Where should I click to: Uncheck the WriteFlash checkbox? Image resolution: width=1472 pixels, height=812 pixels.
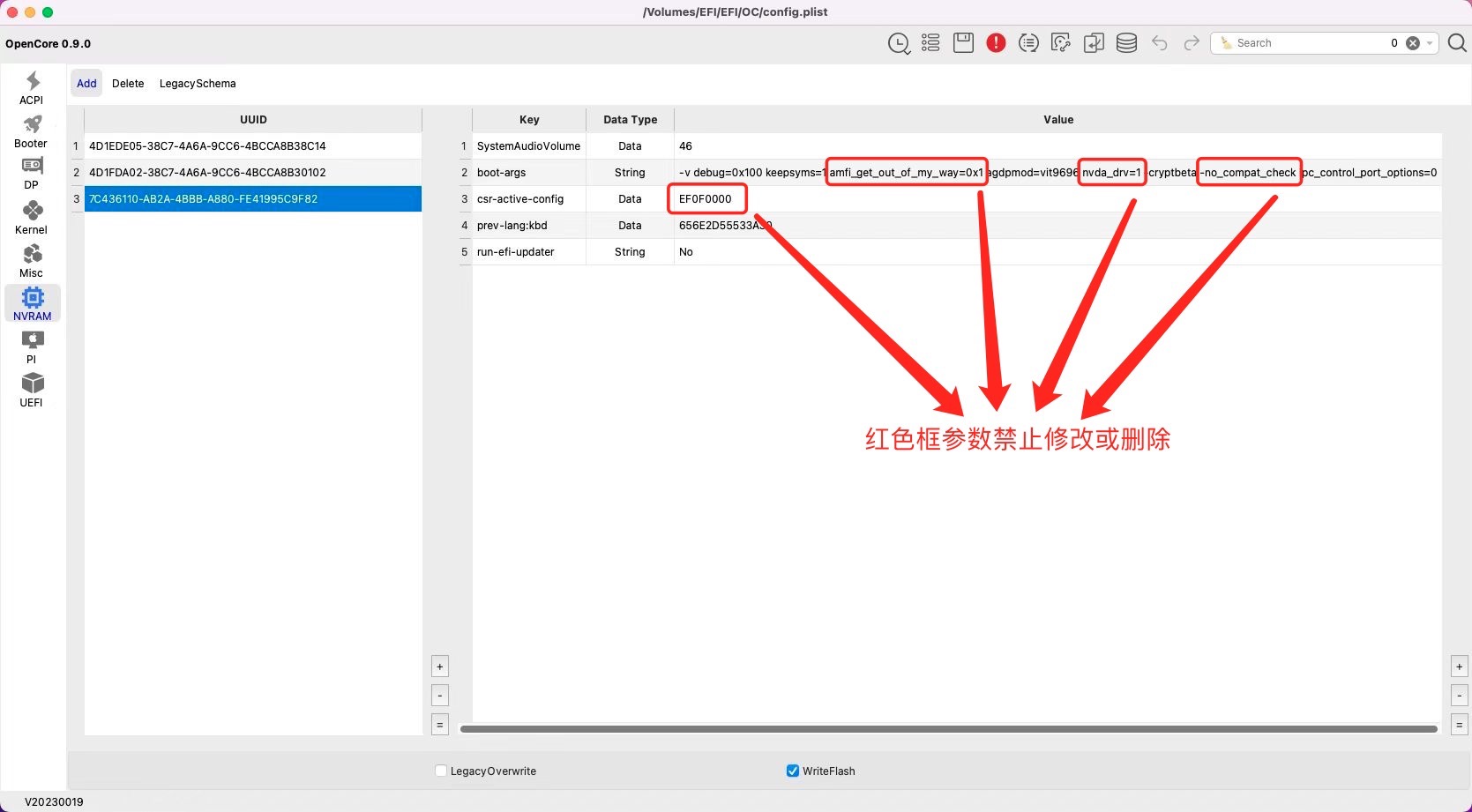tap(793, 771)
